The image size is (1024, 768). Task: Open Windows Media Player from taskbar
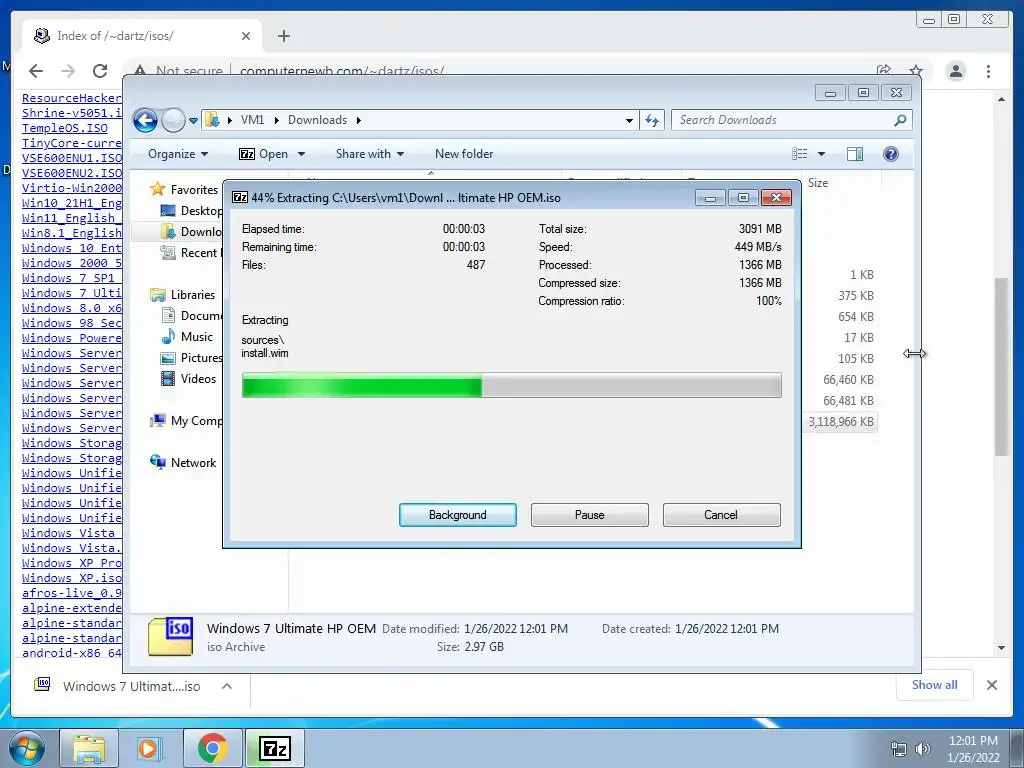[x=149, y=748]
